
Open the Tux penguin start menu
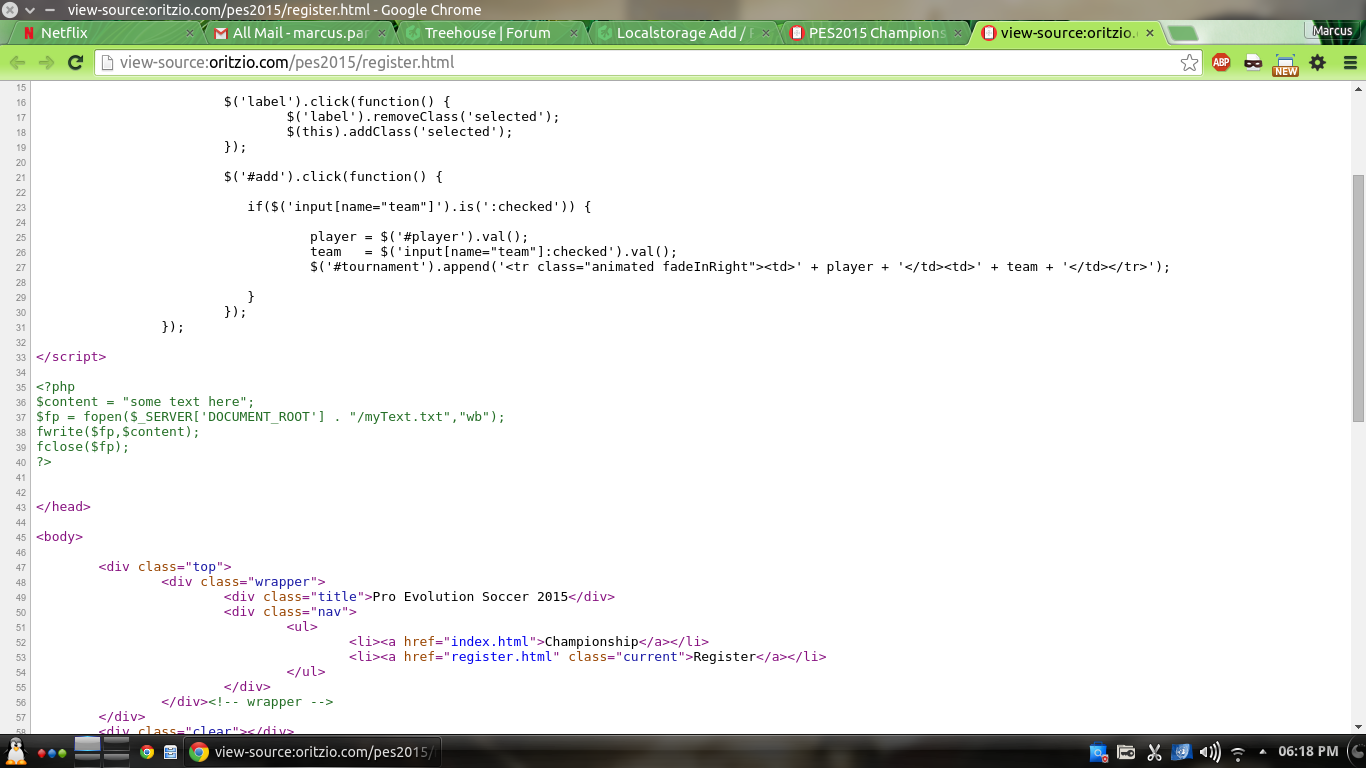click(x=16, y=751)
